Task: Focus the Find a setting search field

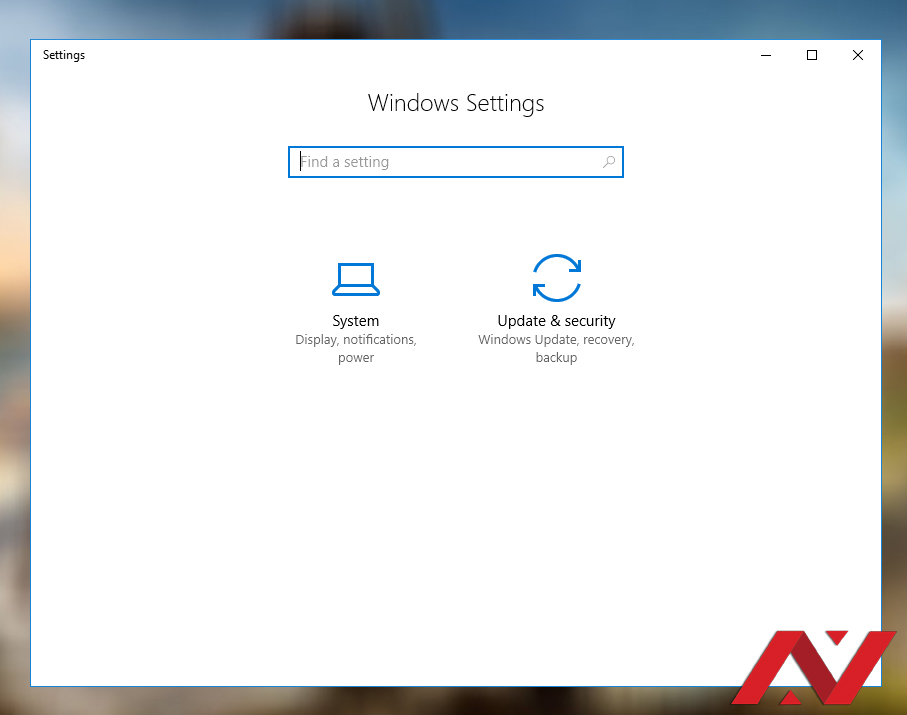Action: click(456, 162)
